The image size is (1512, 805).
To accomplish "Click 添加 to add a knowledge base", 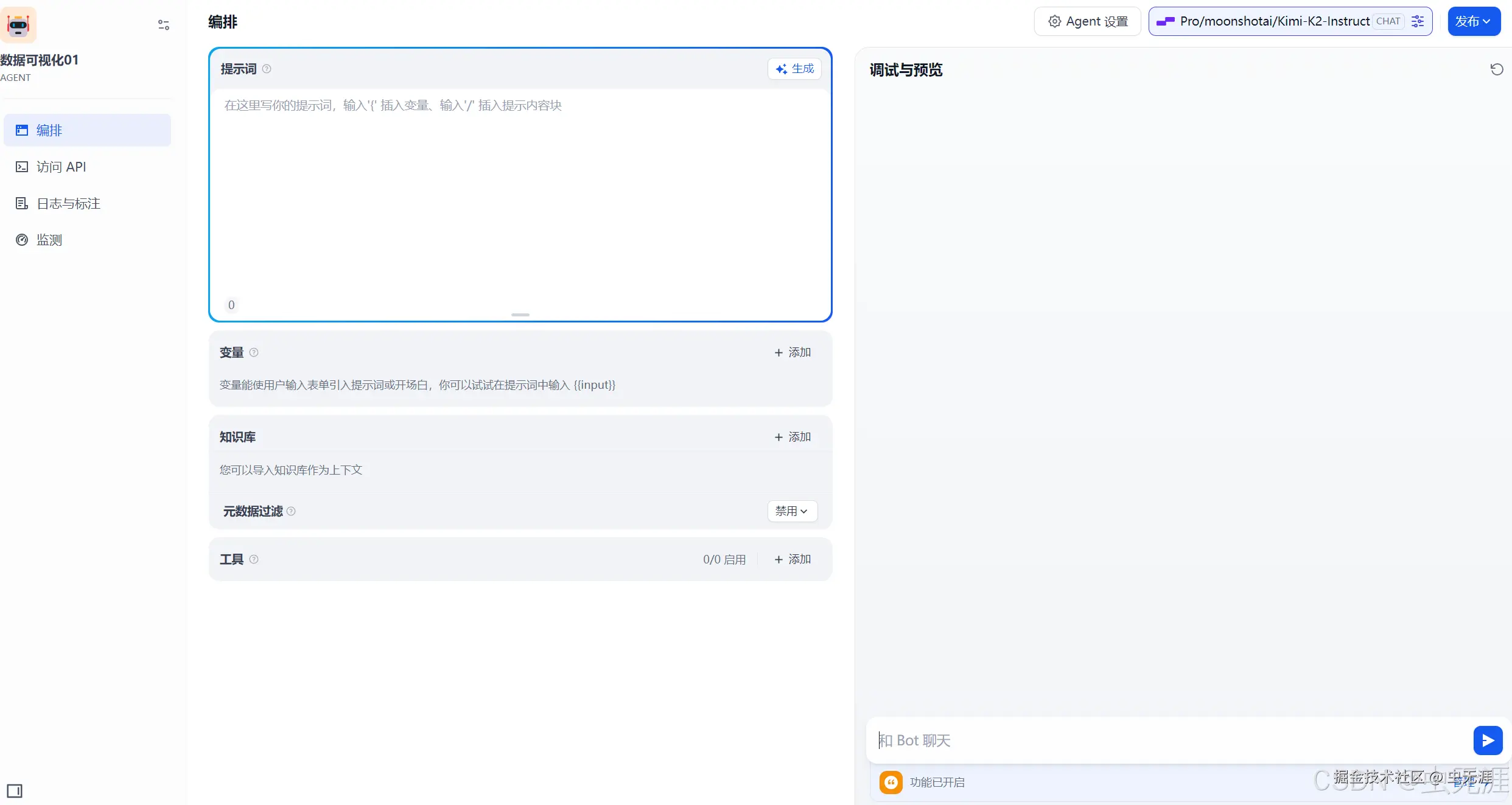I will (x=793, y=437).
